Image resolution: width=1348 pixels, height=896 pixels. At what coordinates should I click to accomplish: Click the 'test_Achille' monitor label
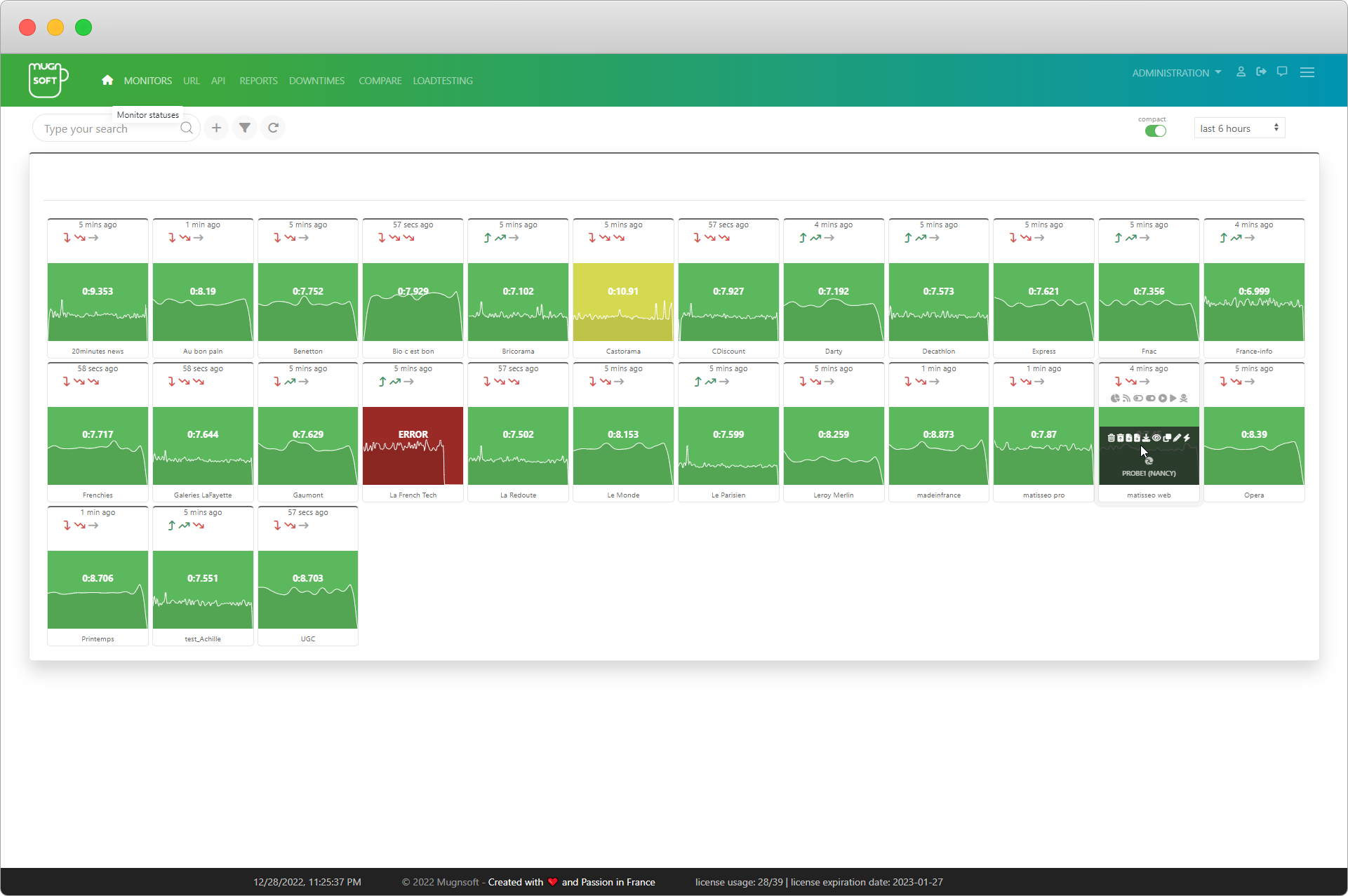(203, 639)
